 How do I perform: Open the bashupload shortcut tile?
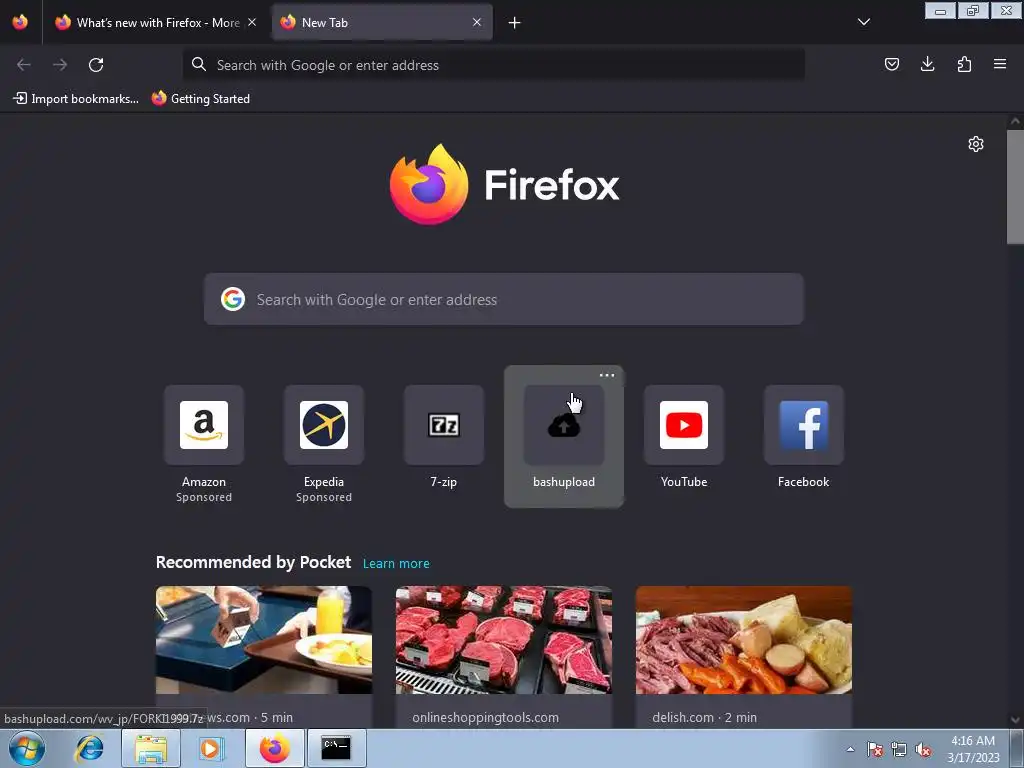[564, 438]
